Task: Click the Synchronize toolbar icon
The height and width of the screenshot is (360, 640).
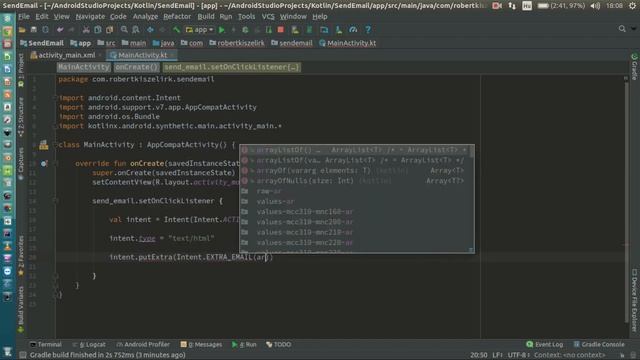Action: (x=45, y=30)
